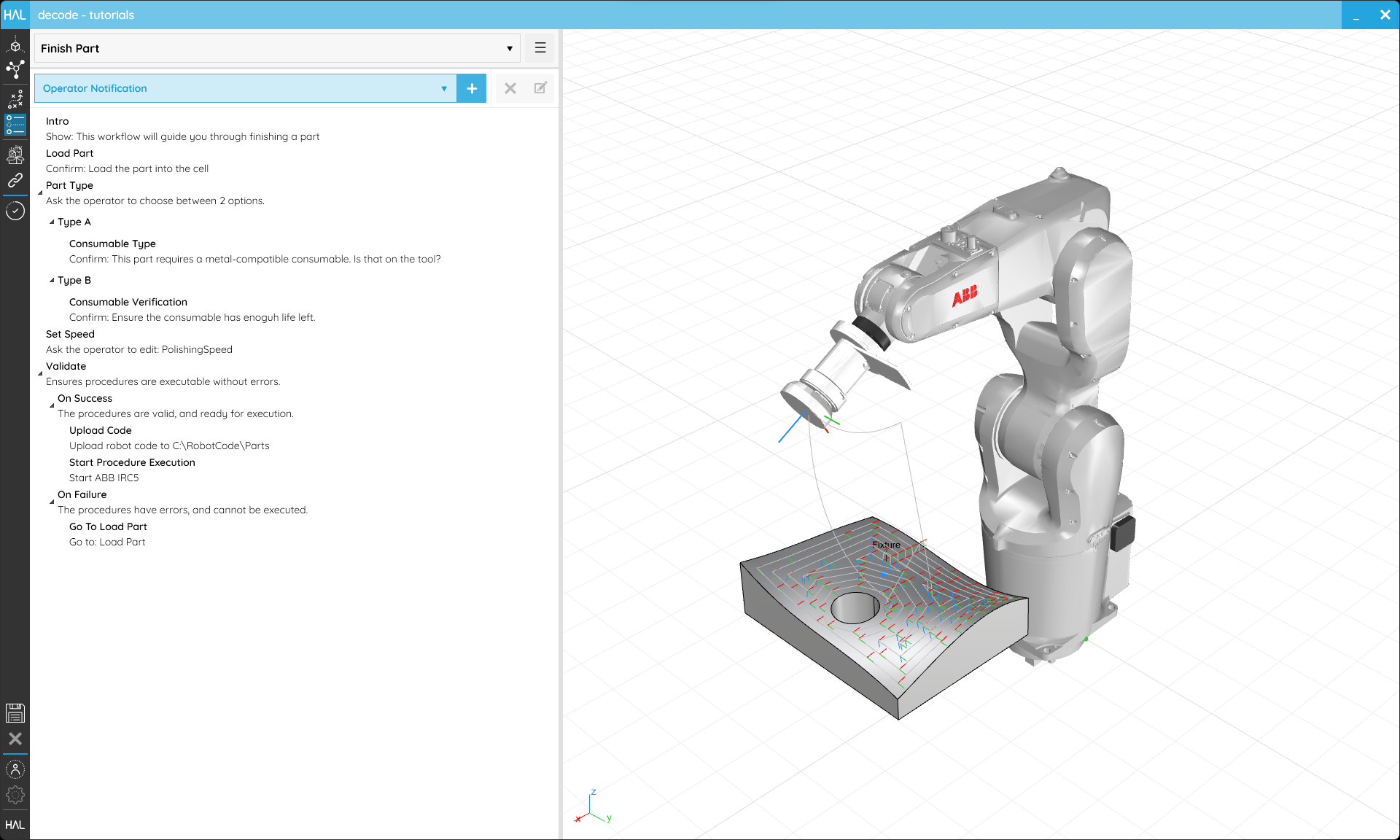Open the settings gear icon
The height and width of the screenshot is (840, 1400).
pyautogui.click(x=15, y=795)
